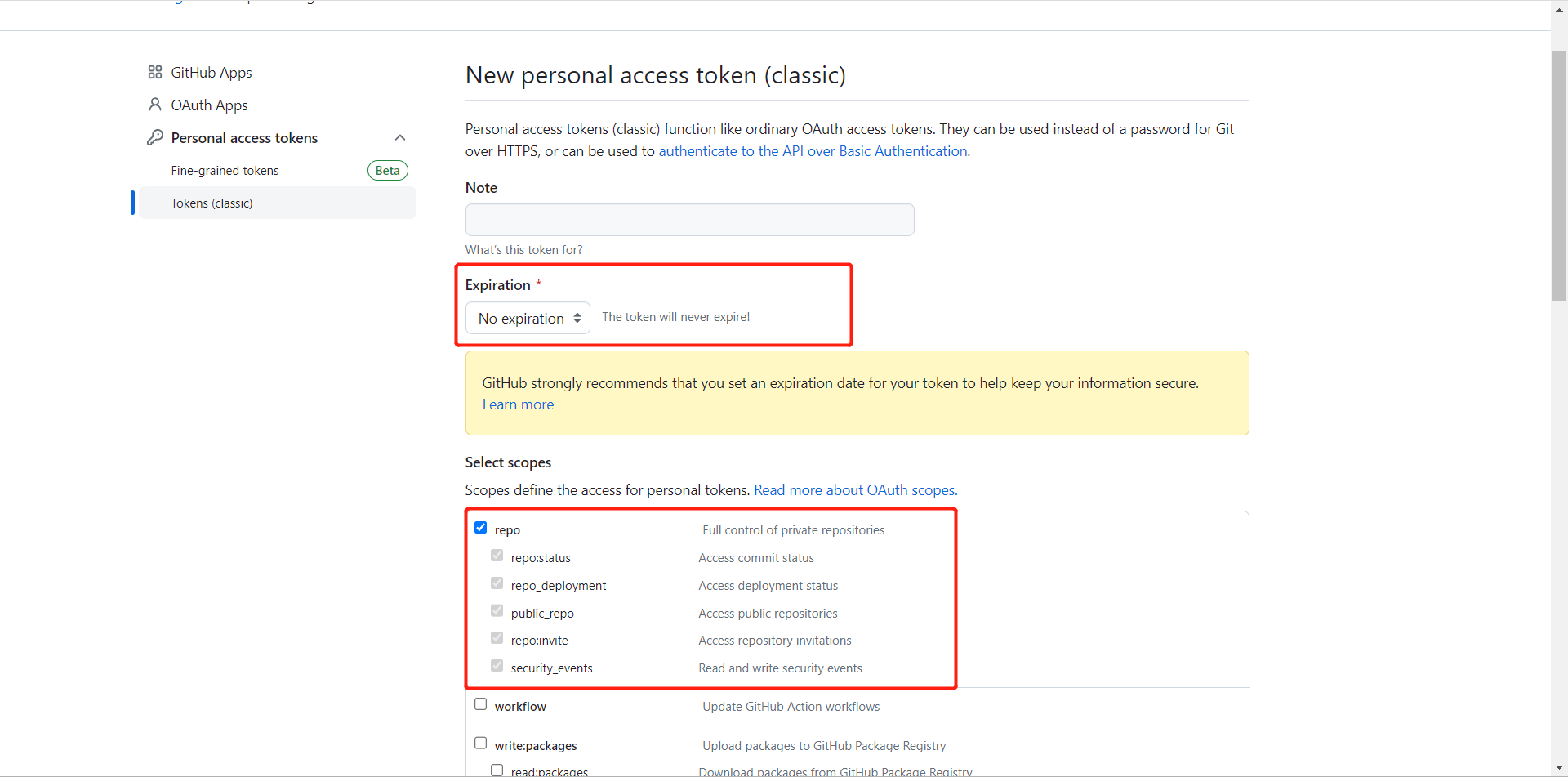Check the write:packages scope checkbox
The width and height of the screenshot is (1568, 777).
point(480,744)
